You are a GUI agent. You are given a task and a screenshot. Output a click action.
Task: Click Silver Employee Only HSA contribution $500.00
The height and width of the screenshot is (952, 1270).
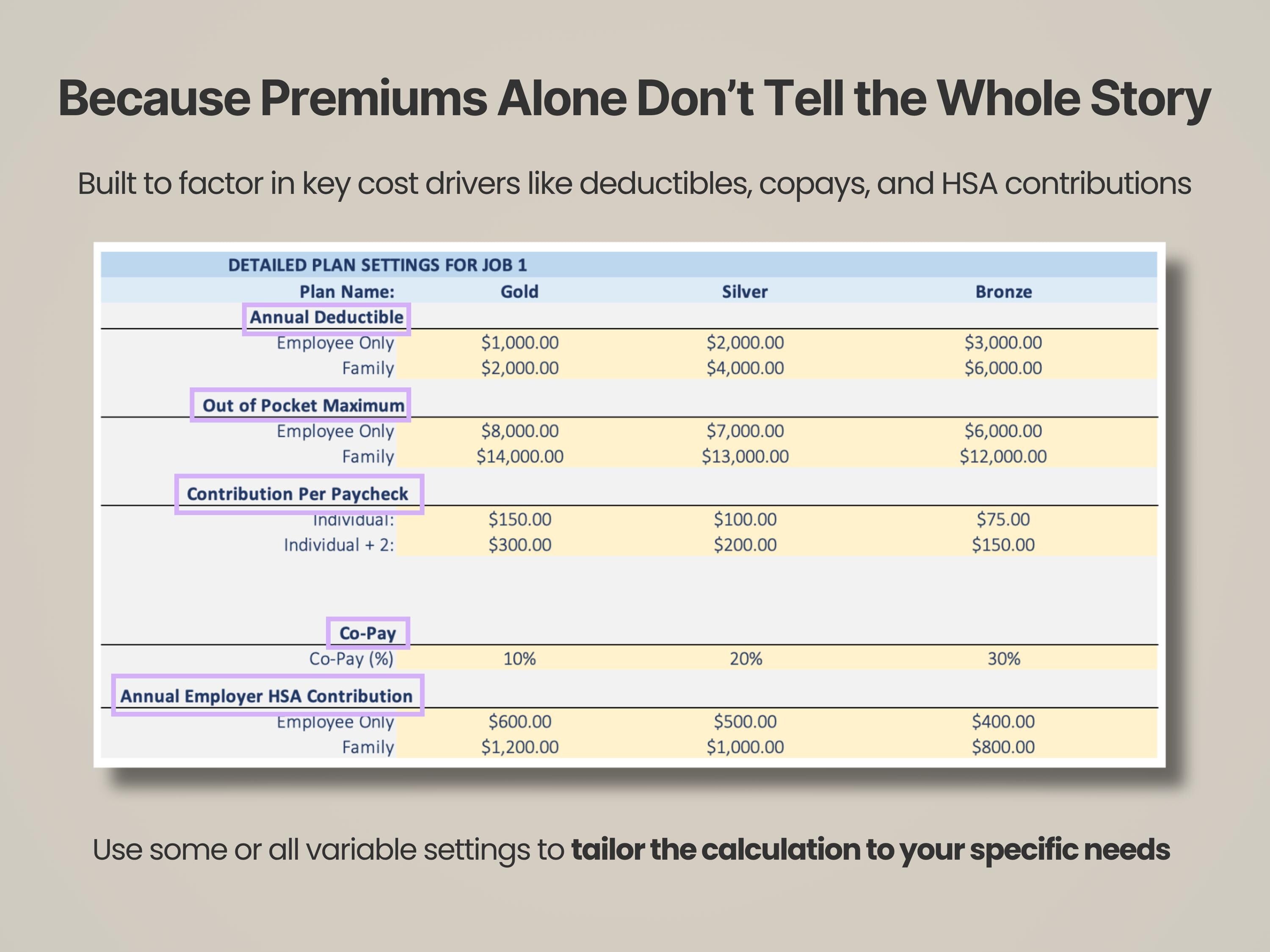[x=745, y=721]
